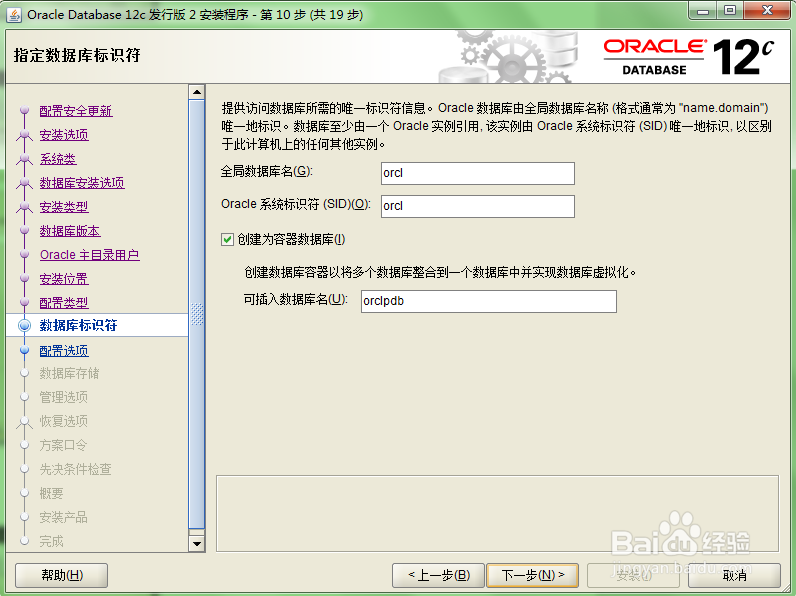796x596 pixels.
Task: Click the 可插入数据库名 text field
Action: (x=489, y=301)
